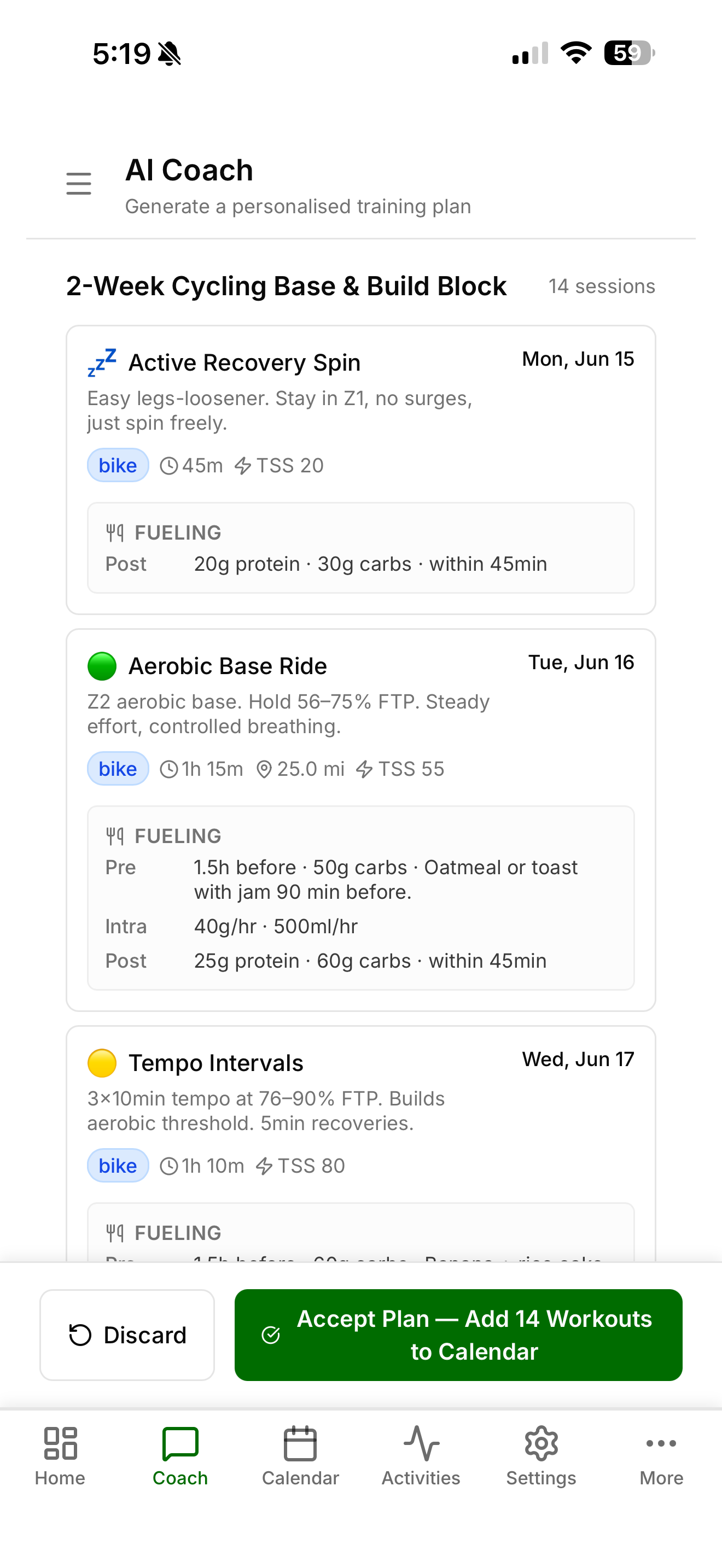Go to the Activities tab

(421, 1457)
